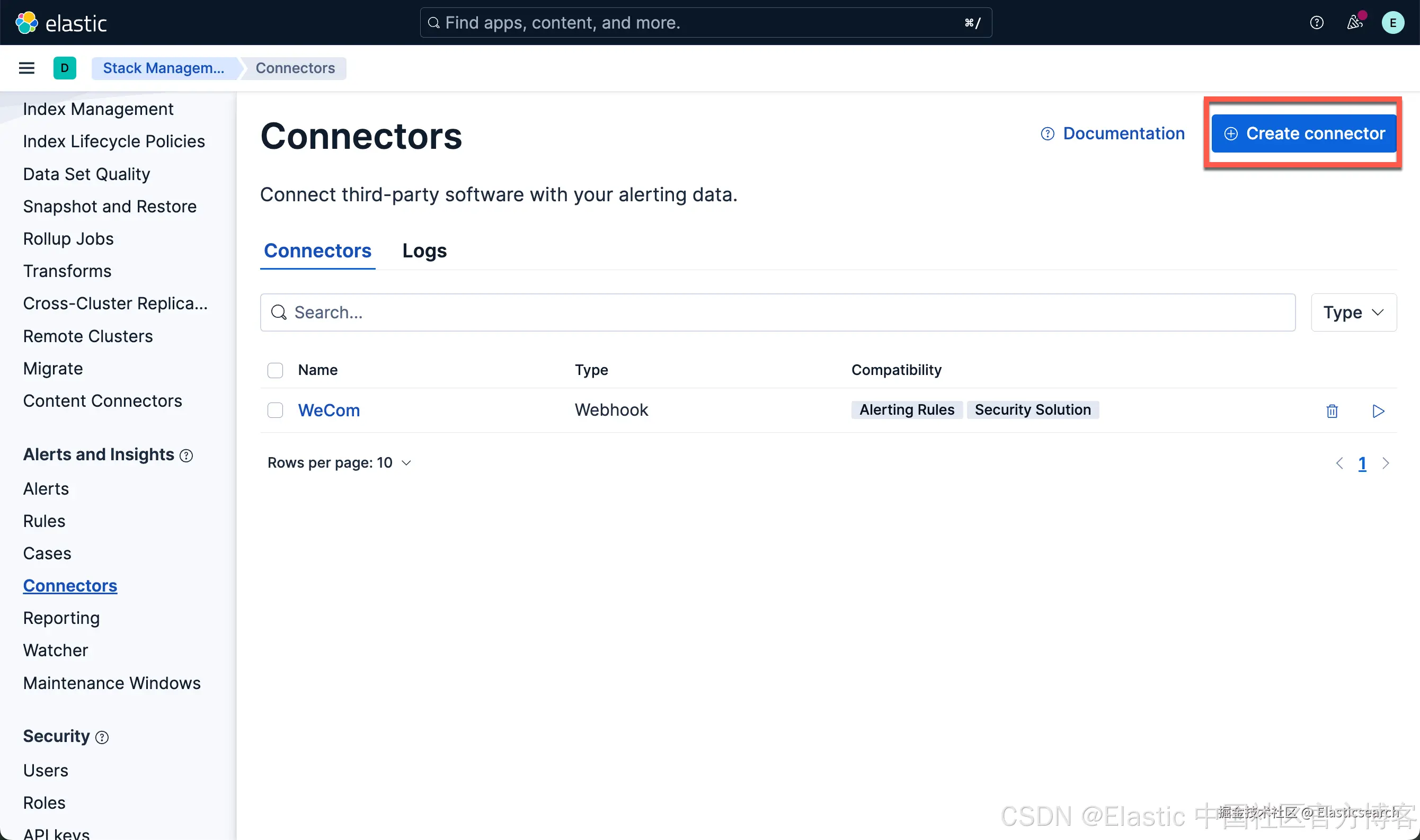The height and width of the screenshot is (840, 1420).
Task: Expand the Rows per page dropdown
Action: (339, 463)
